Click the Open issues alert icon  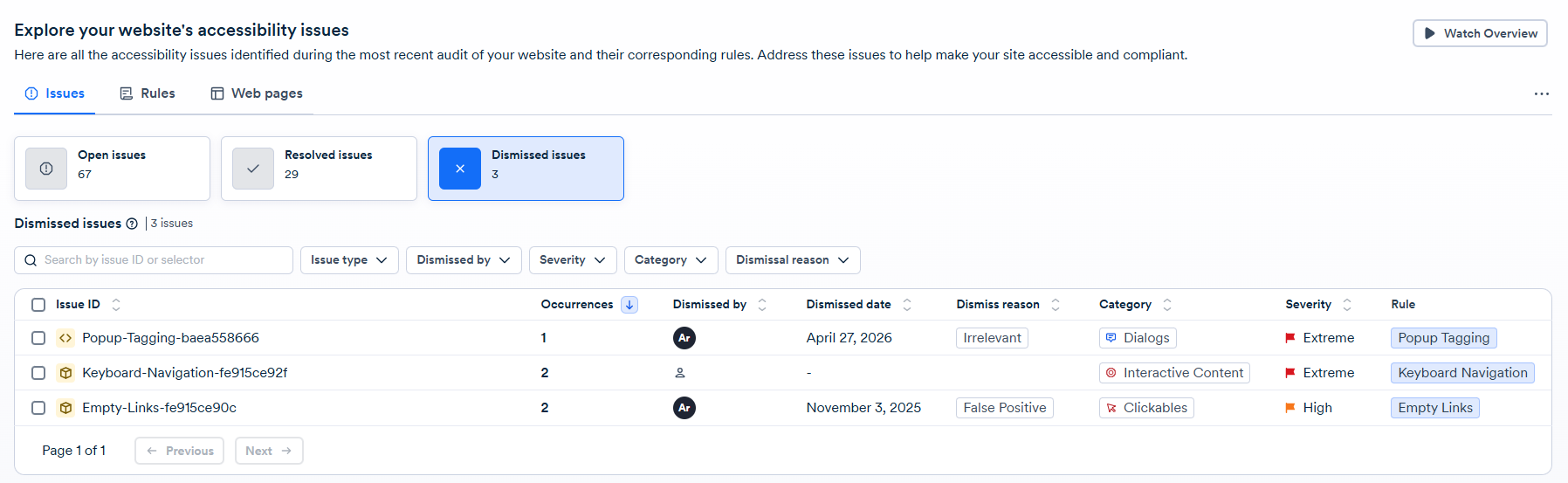[46, 169]
